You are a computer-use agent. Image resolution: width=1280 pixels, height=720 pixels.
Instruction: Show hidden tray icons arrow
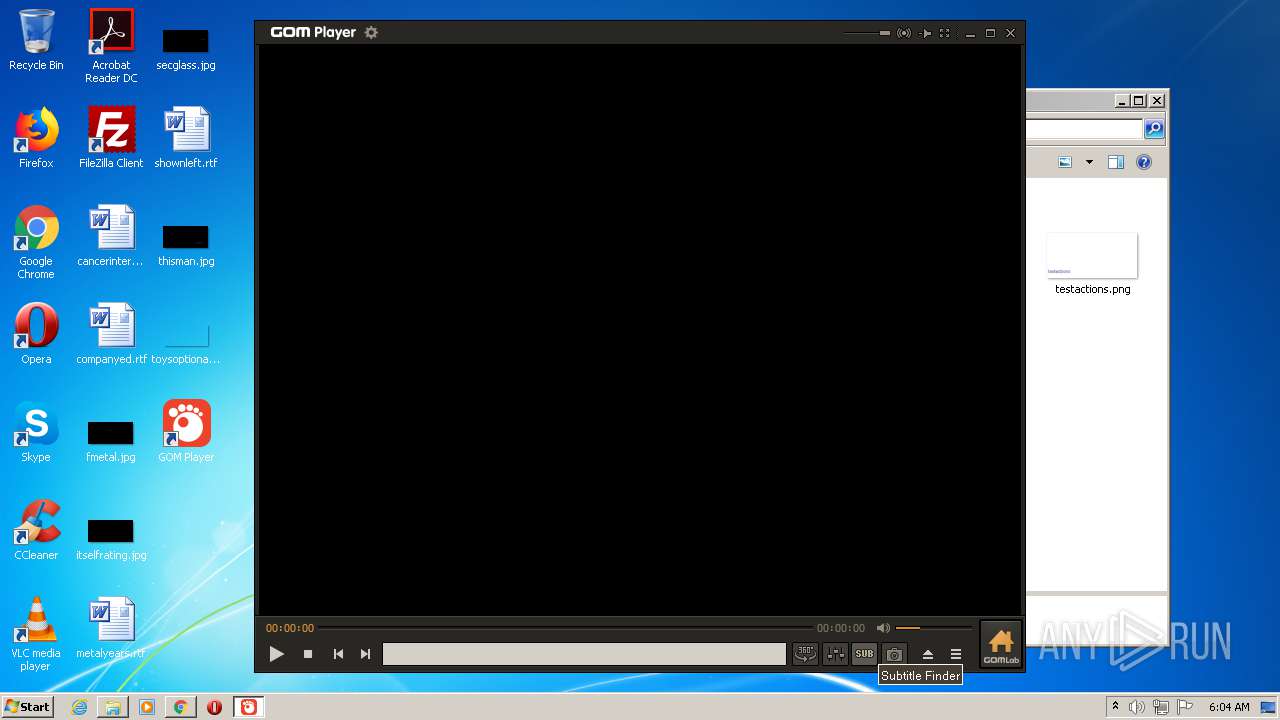coord(1115,707)
